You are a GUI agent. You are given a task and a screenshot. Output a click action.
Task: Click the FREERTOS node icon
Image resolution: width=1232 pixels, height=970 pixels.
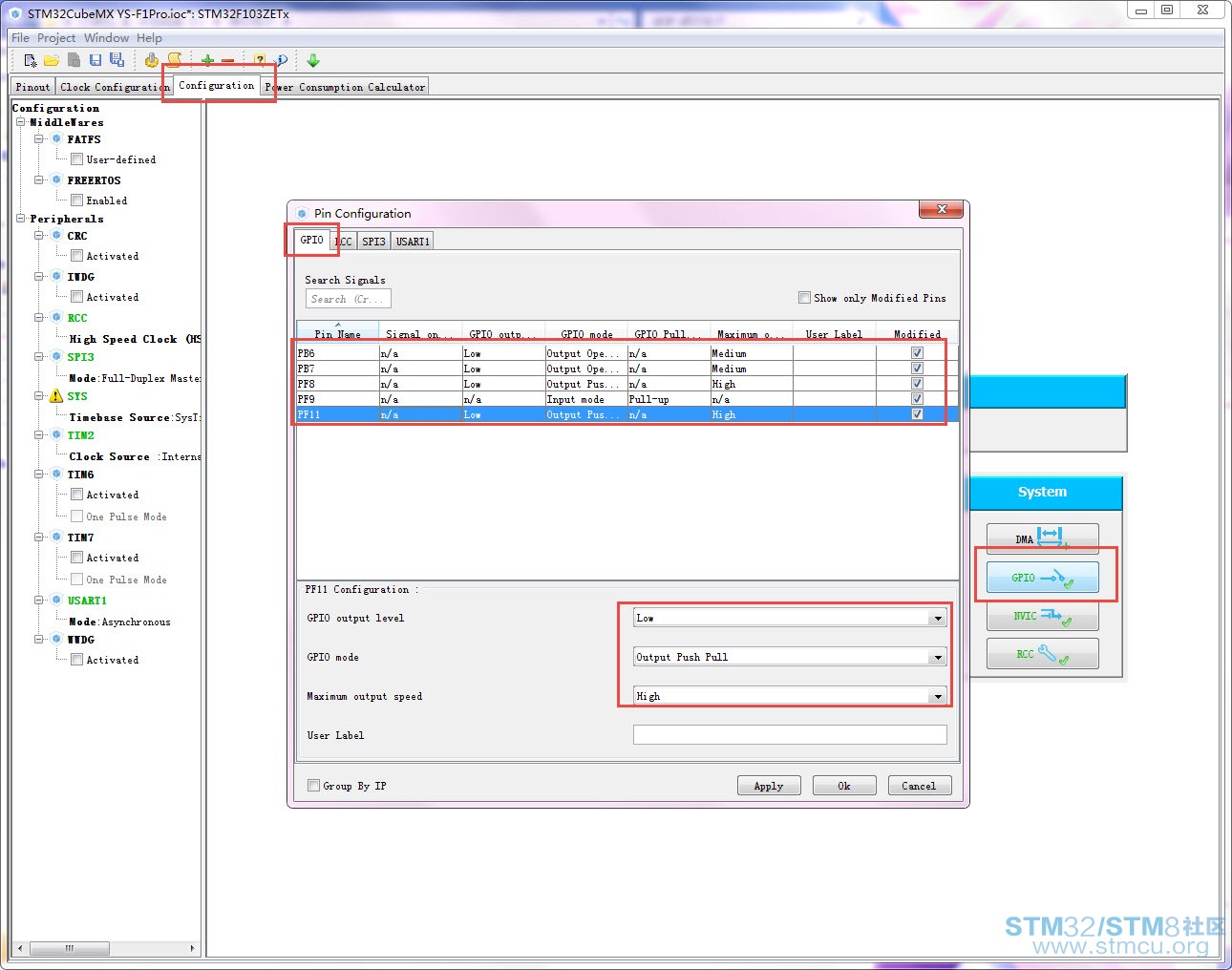pos(56,179)
